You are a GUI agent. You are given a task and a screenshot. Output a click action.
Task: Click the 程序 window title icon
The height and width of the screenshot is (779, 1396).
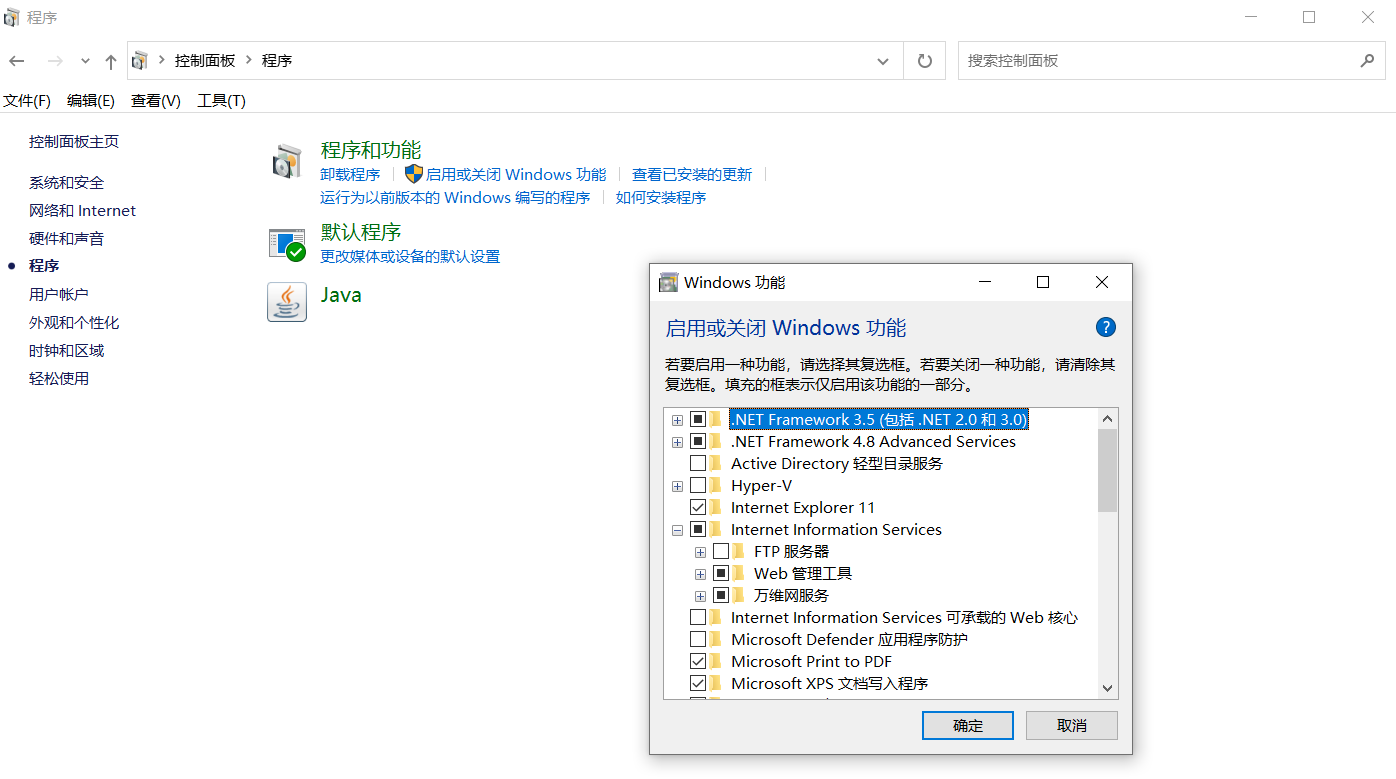tap(13, 17)
